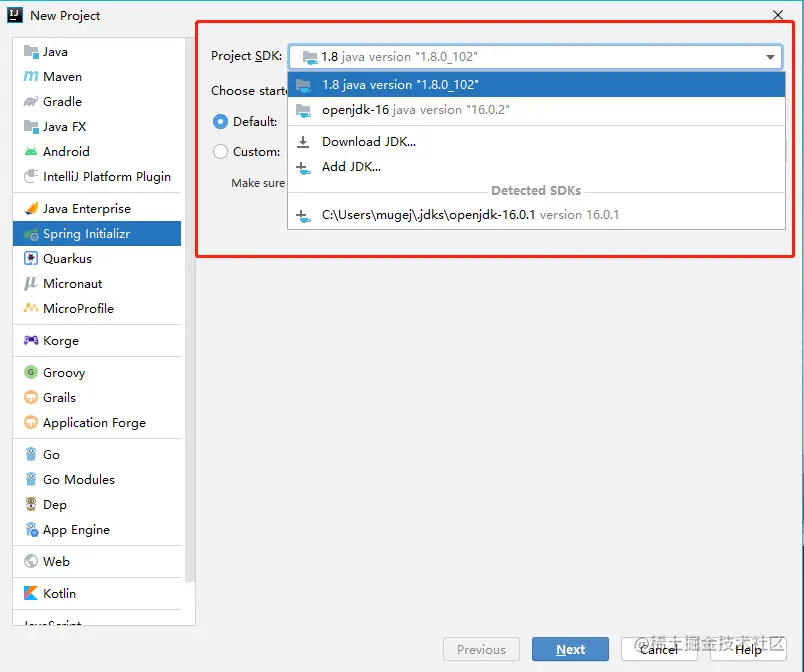The image size is (804, 672).
Task: Click the Go gopher icon
Action: click(31, 455)
